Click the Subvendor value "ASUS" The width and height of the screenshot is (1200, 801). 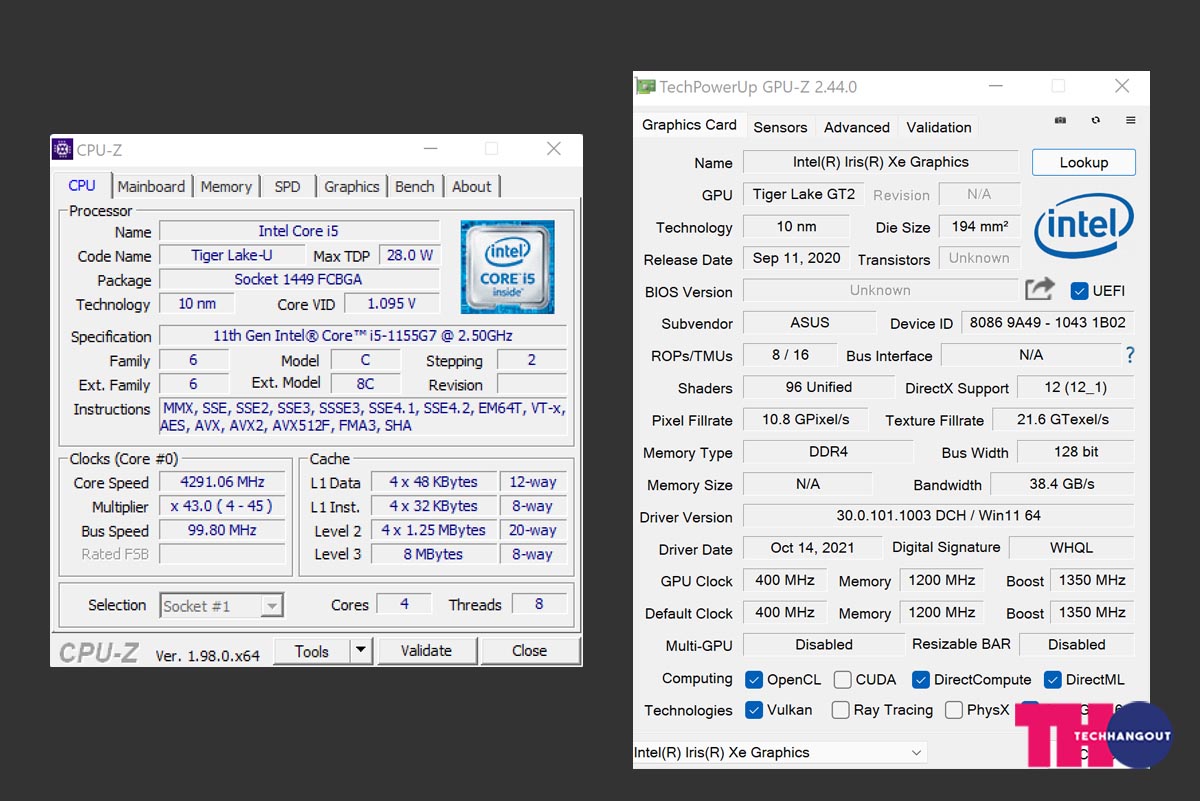coord(810,322)
